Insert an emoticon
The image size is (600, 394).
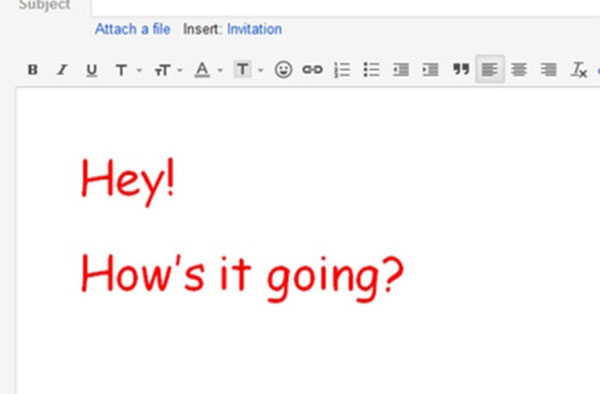click(x=283, y=70)
